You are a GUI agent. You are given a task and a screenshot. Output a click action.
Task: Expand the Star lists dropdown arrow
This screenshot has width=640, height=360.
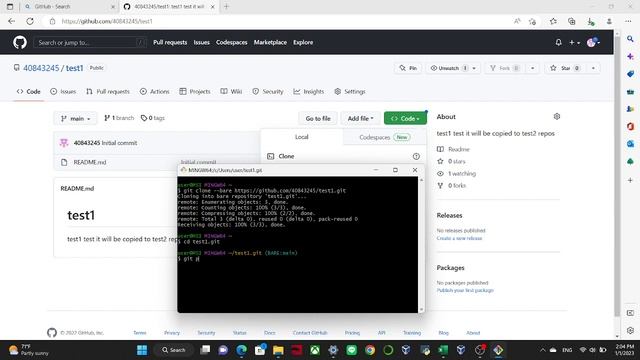593,68
